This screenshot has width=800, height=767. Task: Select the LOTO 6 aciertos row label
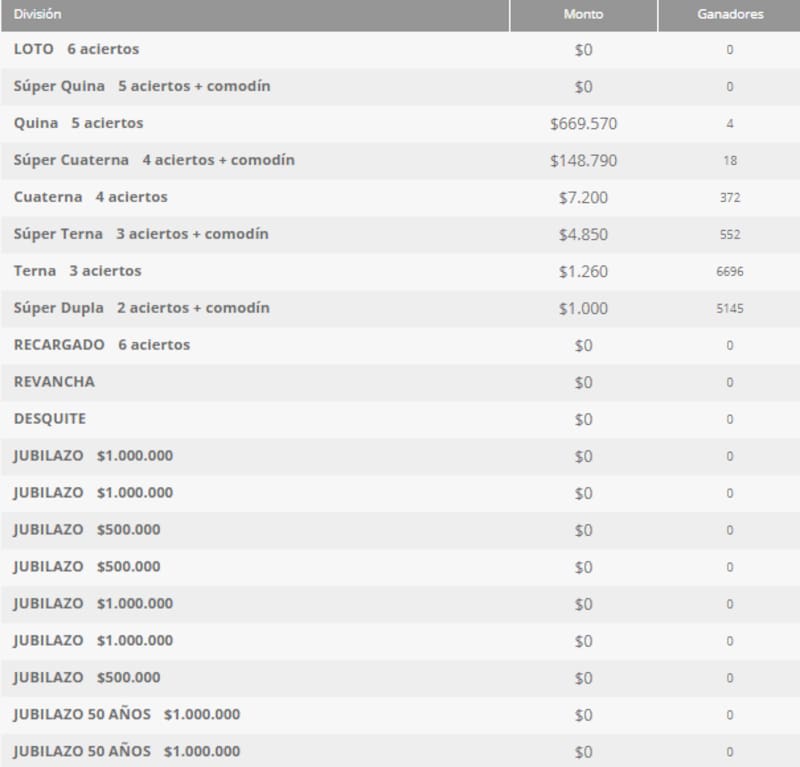coord(77,49)
